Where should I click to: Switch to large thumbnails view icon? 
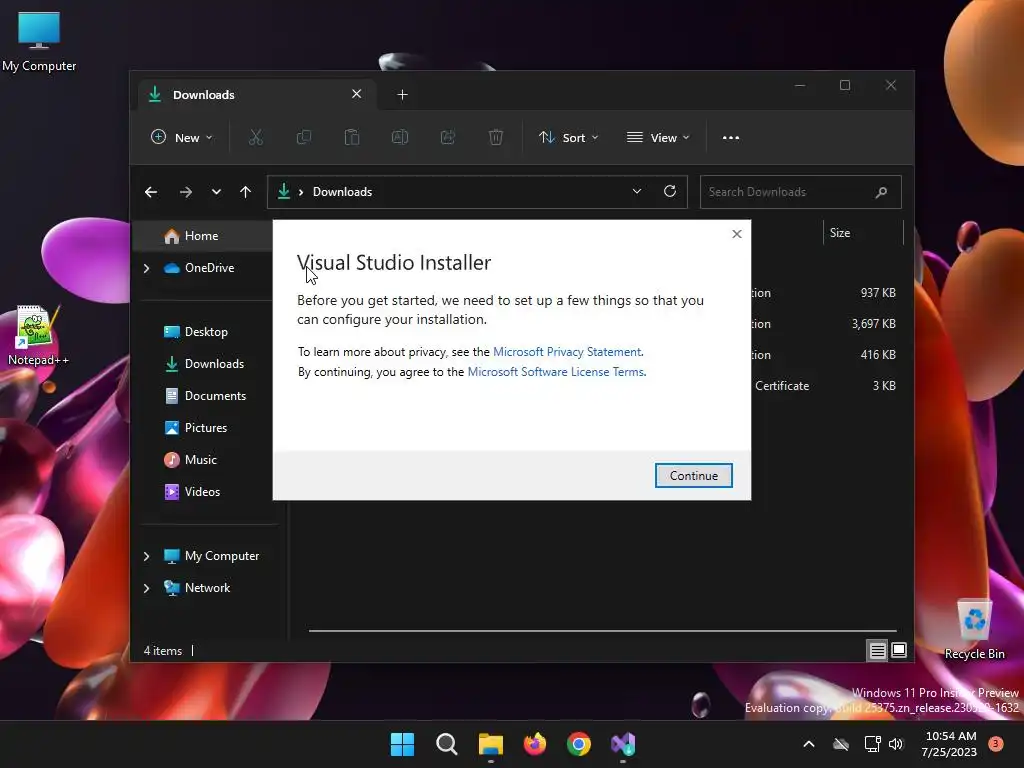pyautogui.click(x=899, y=650)
